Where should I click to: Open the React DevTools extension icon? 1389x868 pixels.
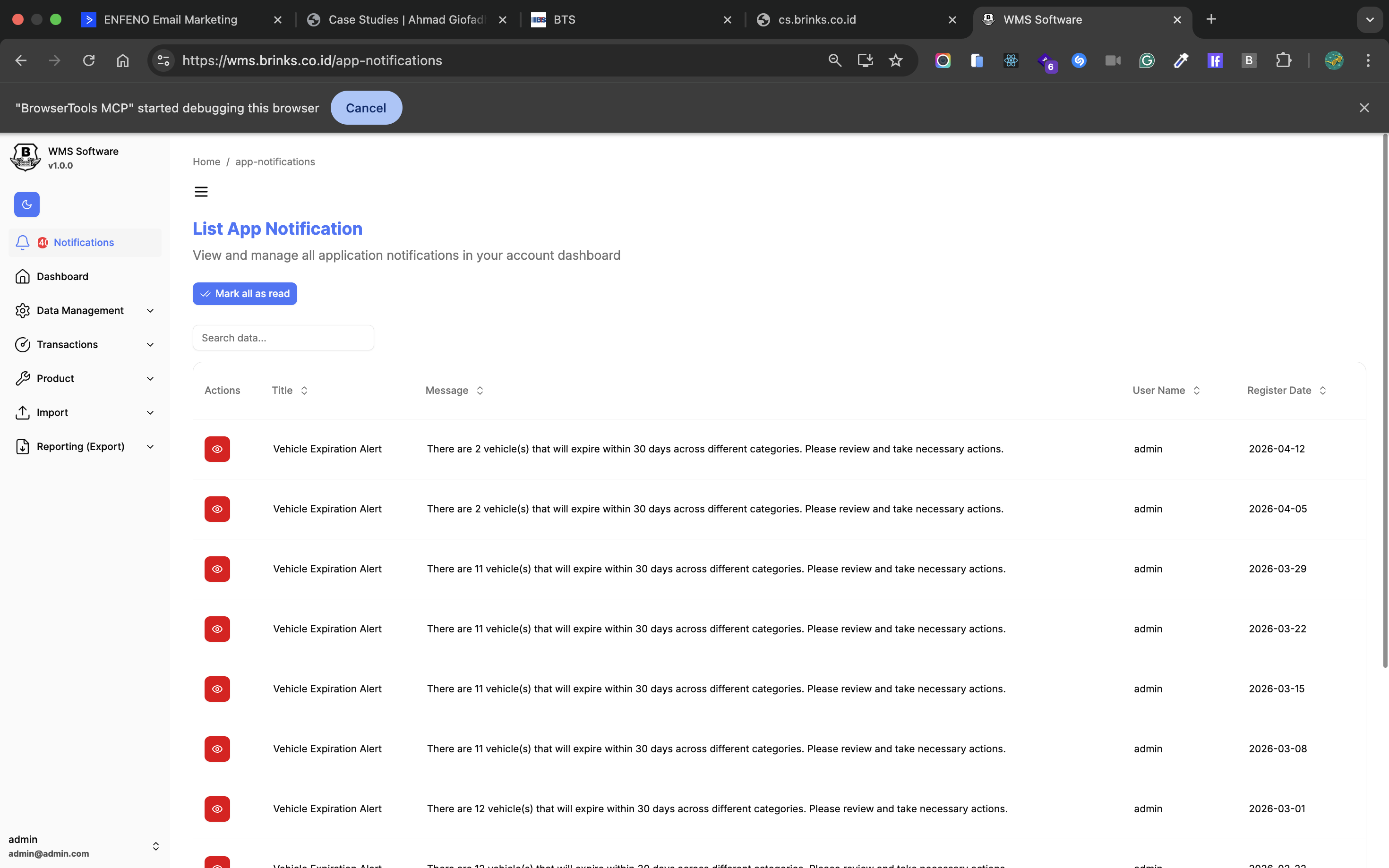point(1011,60)
